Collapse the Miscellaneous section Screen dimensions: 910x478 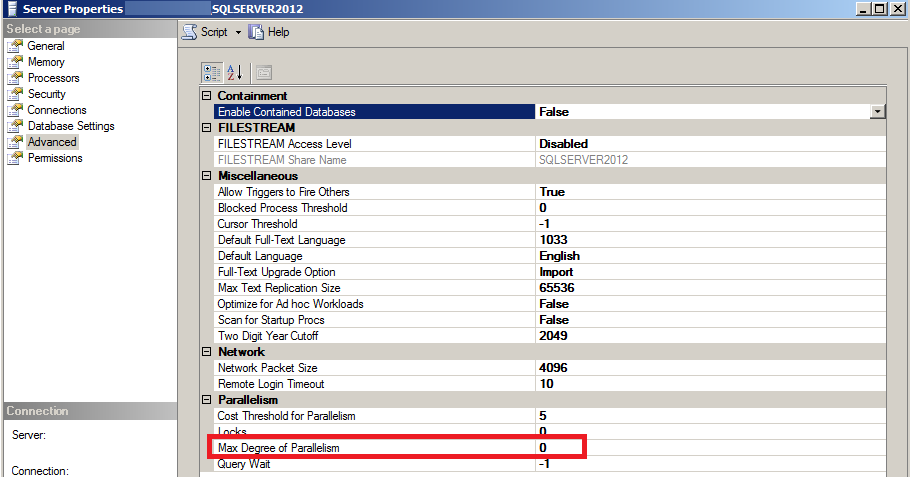[207, 176]
